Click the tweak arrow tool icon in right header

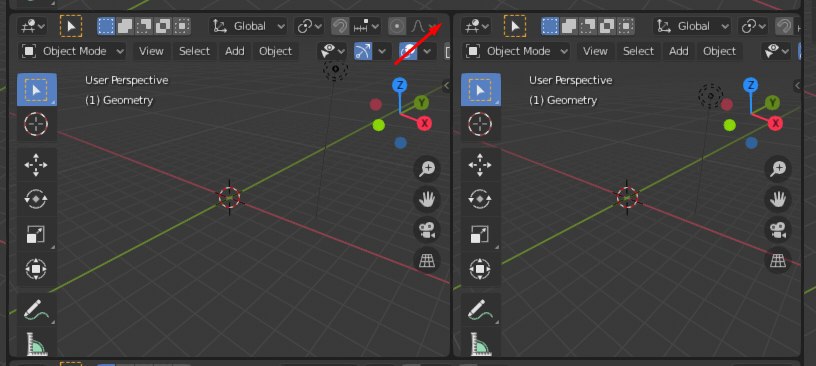(515, 26)
